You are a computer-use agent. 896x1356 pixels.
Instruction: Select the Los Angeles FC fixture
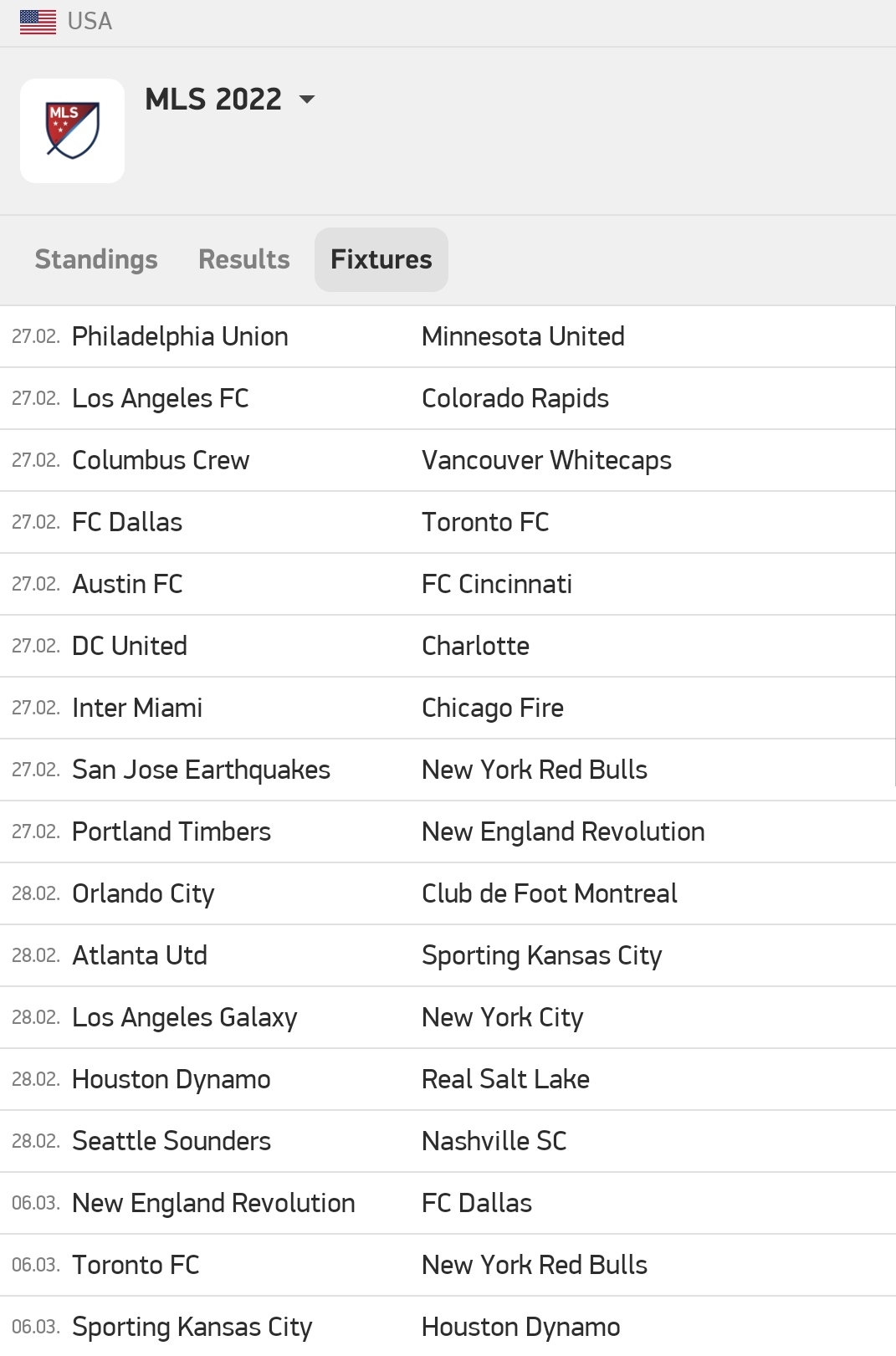coord(448,398)
